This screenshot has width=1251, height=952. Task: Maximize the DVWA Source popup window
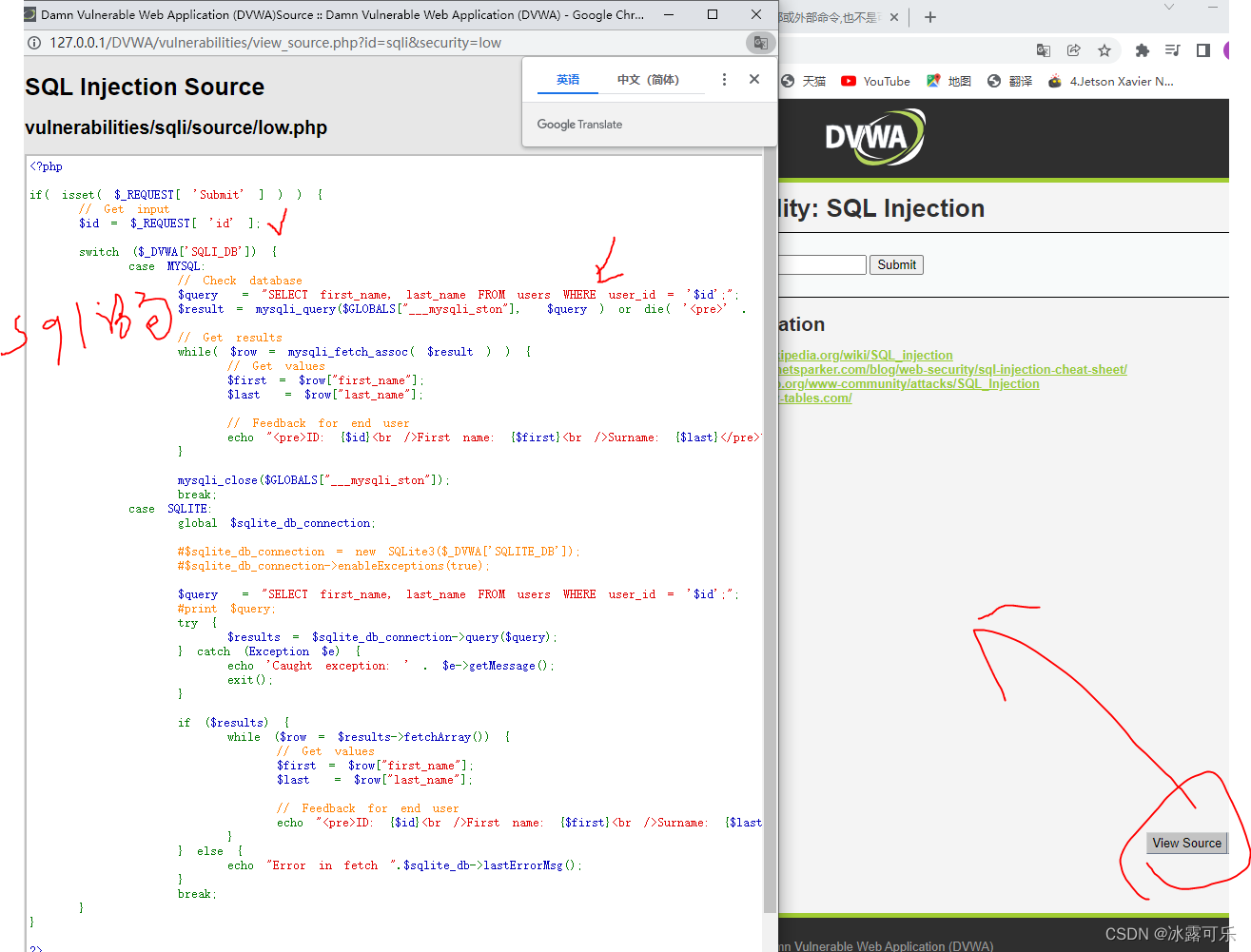click(x=713, y=14)
